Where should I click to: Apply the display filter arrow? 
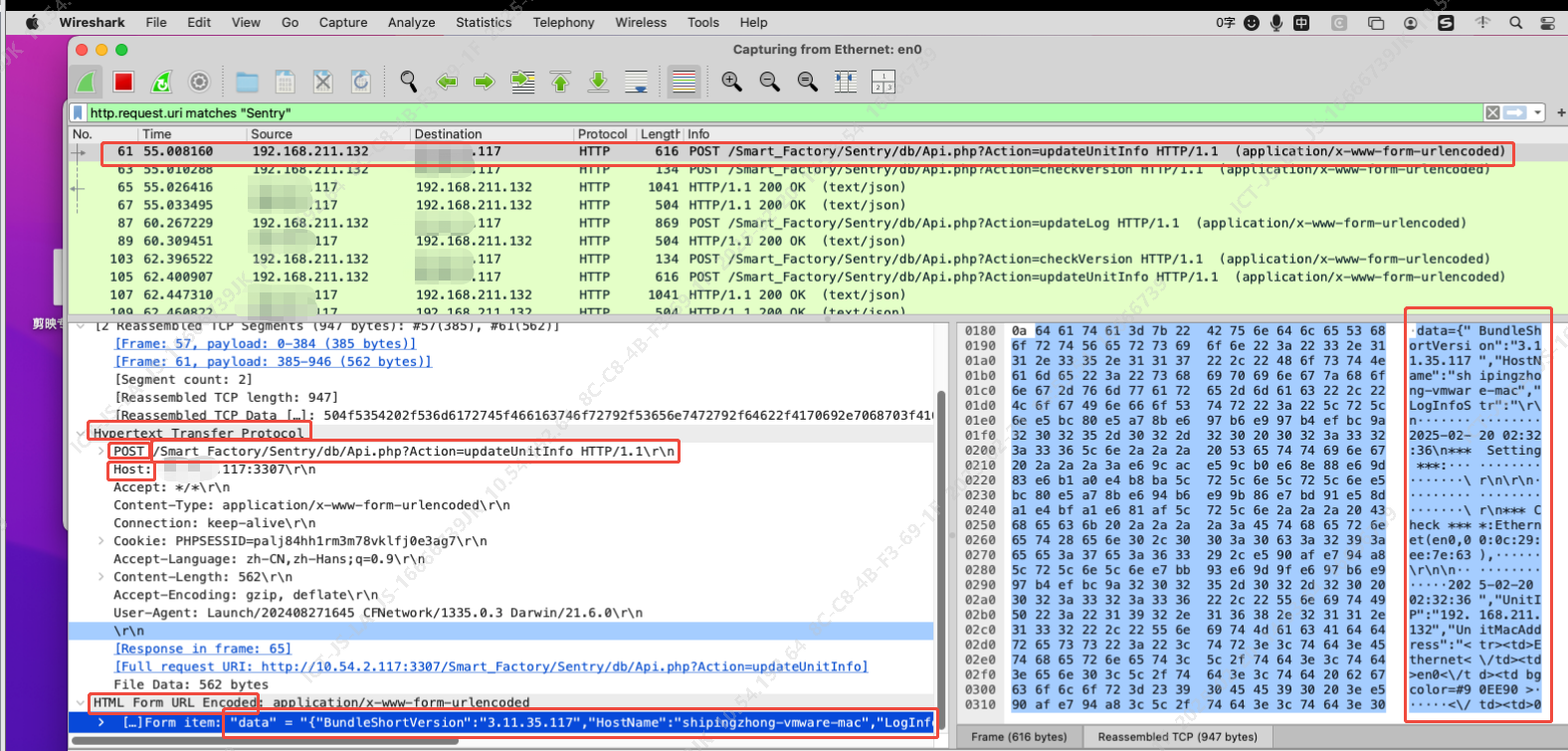(x=1515, y=113)
